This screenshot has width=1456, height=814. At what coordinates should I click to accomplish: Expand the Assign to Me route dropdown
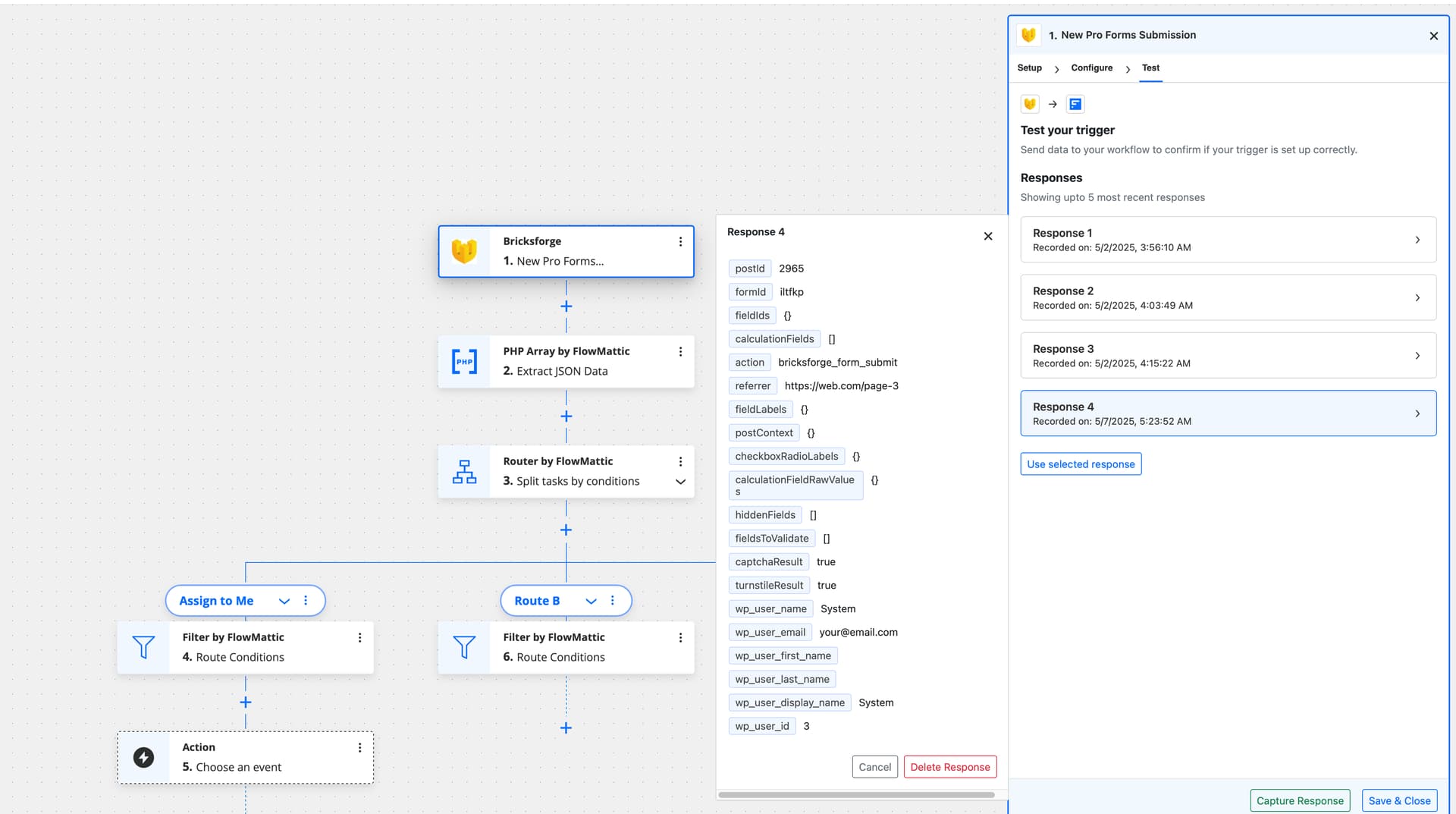click(x=284, y=601)
